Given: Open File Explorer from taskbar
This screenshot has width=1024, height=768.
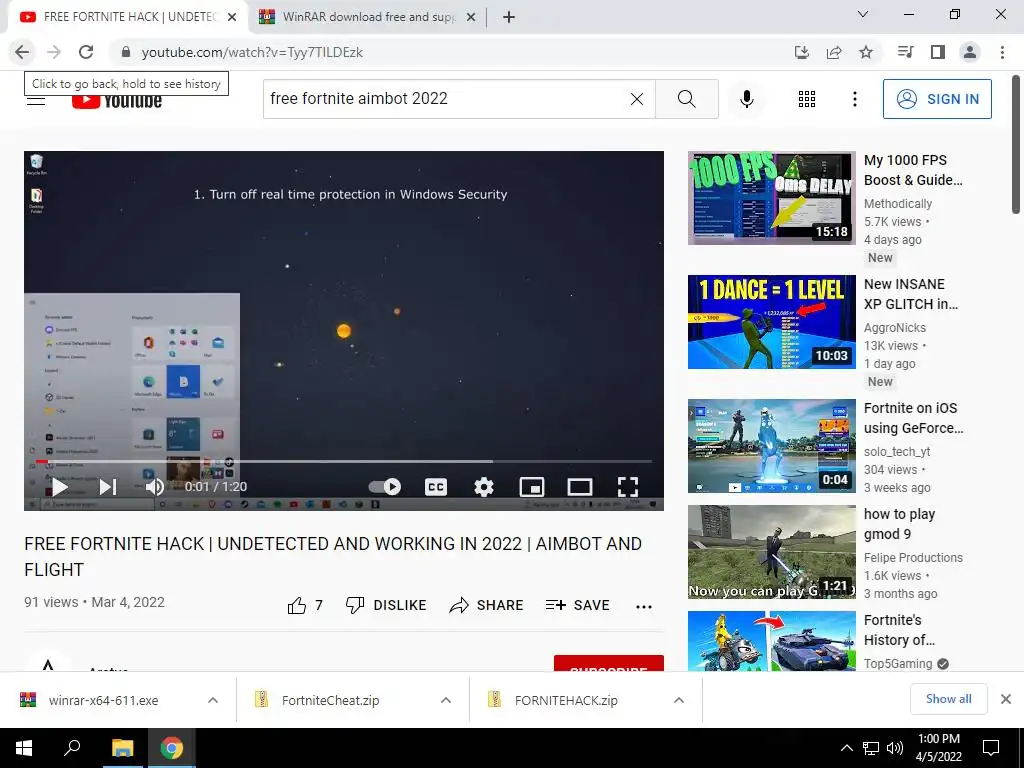Looking at the screenshot, I should [122, 748].
